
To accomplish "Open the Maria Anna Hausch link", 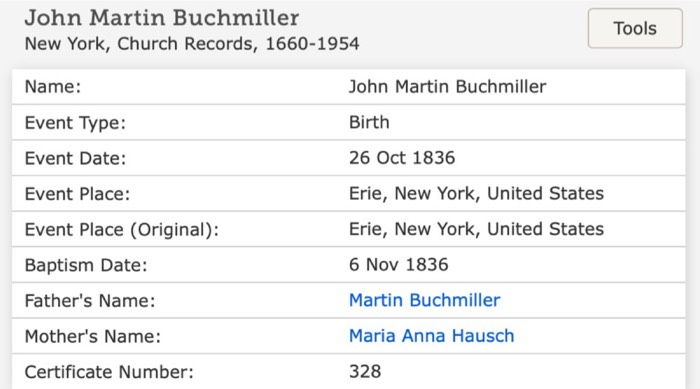I will click(431, 336).
